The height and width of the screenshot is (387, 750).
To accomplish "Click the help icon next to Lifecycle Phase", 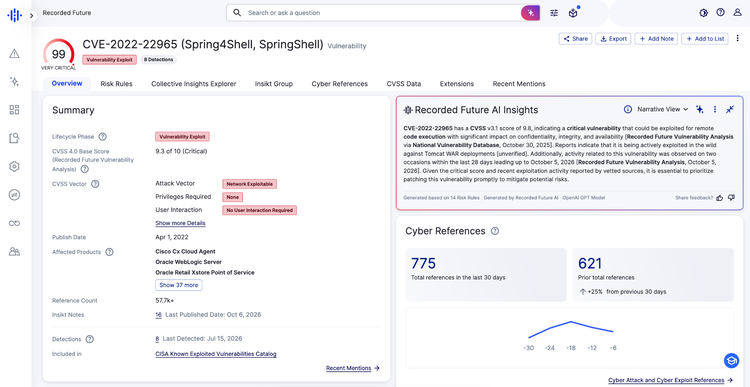I will [102, 137].
